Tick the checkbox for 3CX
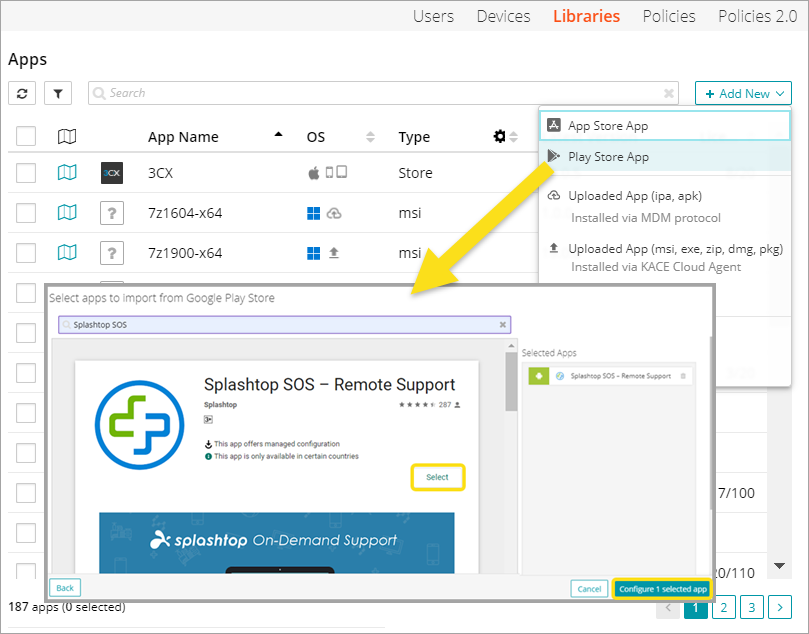Image resolution: width=809 pixels, height=634 pixels. pyautogui.click(x=26, y=173)
